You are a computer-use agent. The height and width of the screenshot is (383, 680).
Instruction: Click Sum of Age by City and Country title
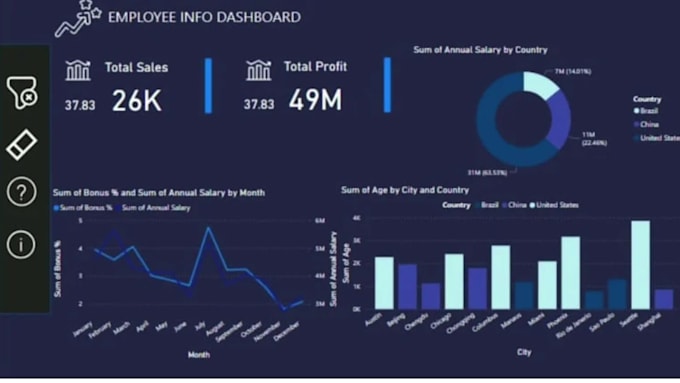point(405,190)
